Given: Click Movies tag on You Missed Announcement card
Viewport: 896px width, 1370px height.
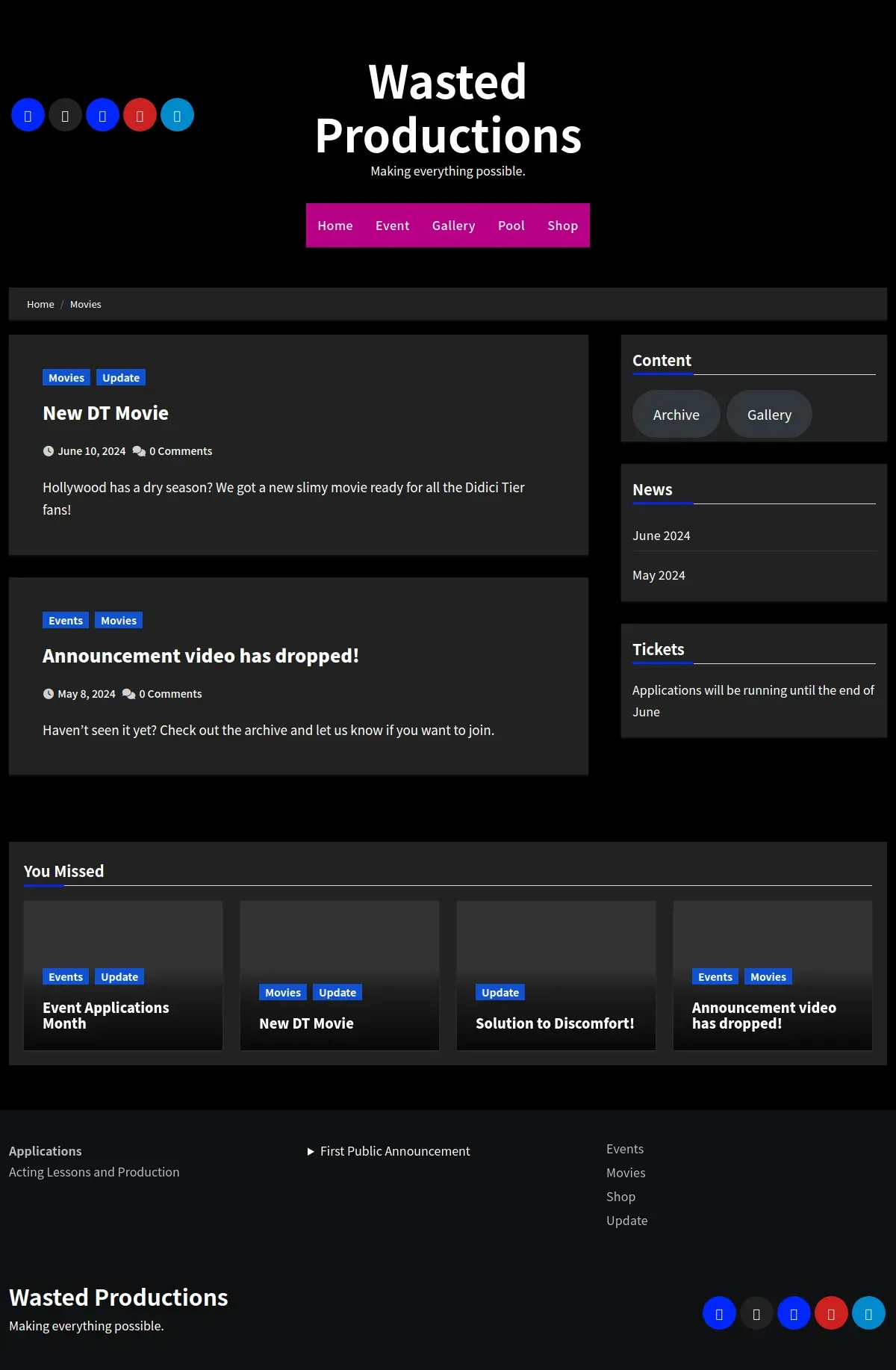Looking at the screenshot, I should pos(768,977).
